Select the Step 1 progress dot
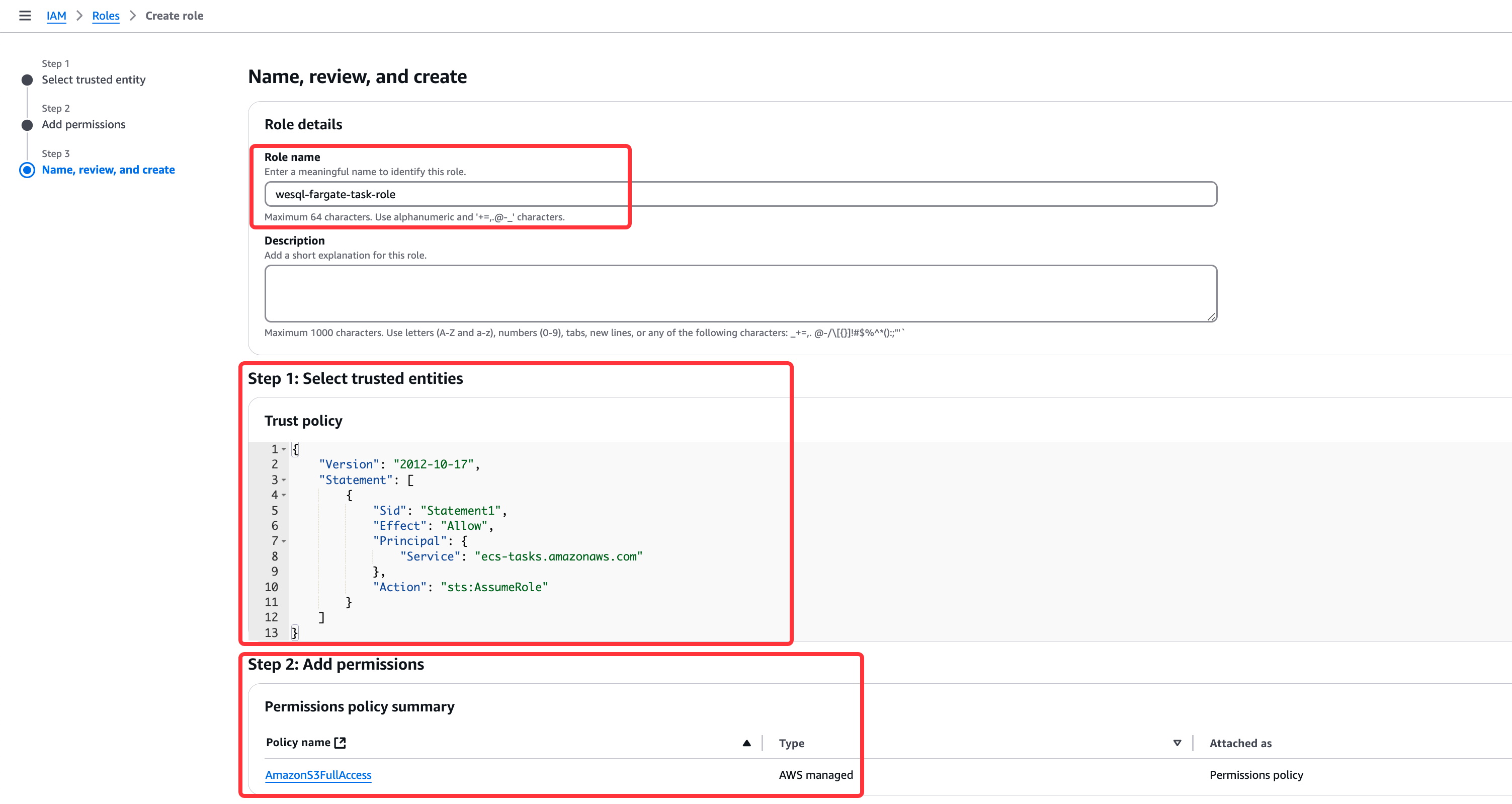 [27, 80]
